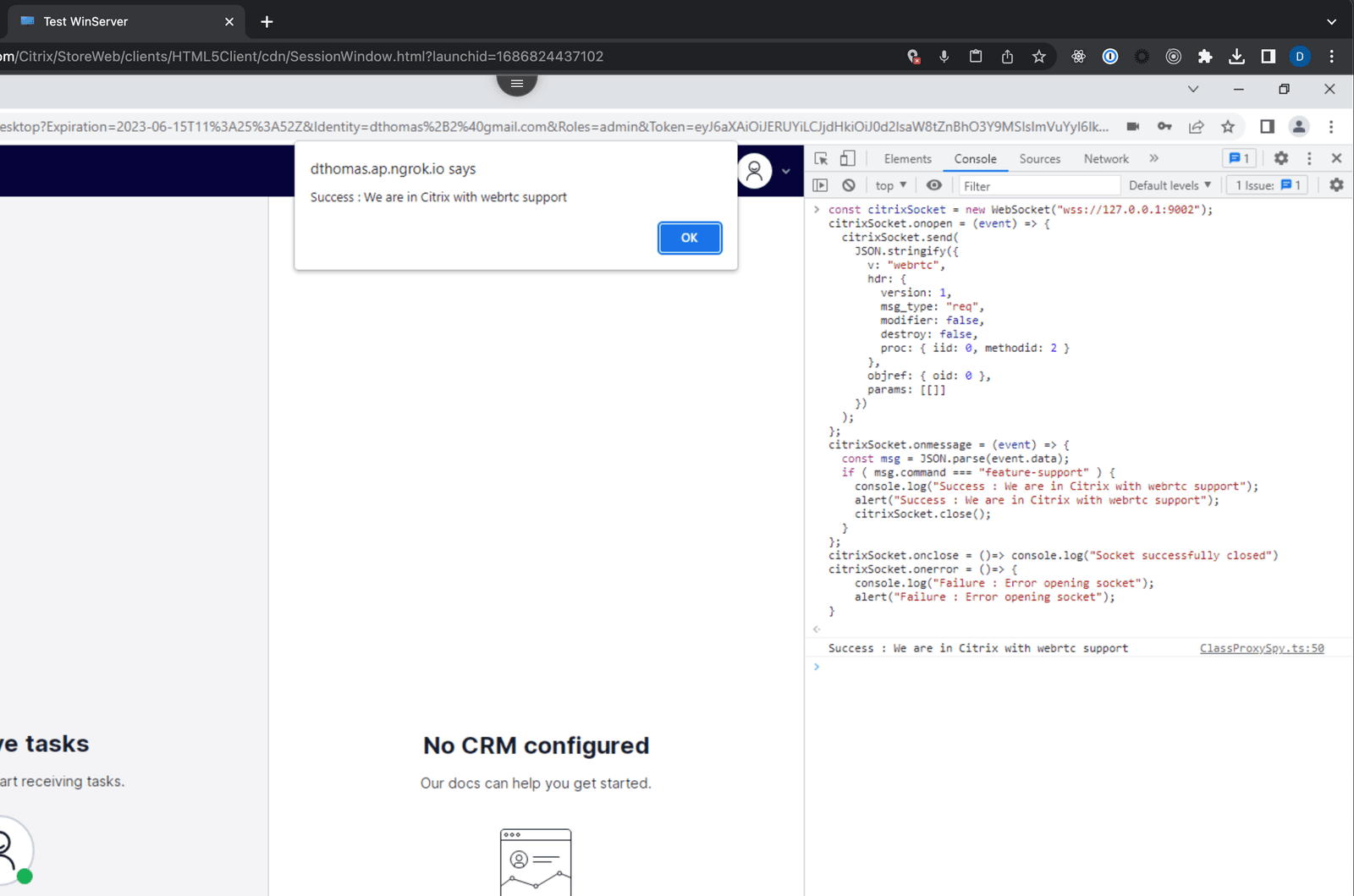This screenshot has width=1354, height=896.
Task: Open the ClassProxySpy.ts:50 source link
Action: click(1262, 647)
